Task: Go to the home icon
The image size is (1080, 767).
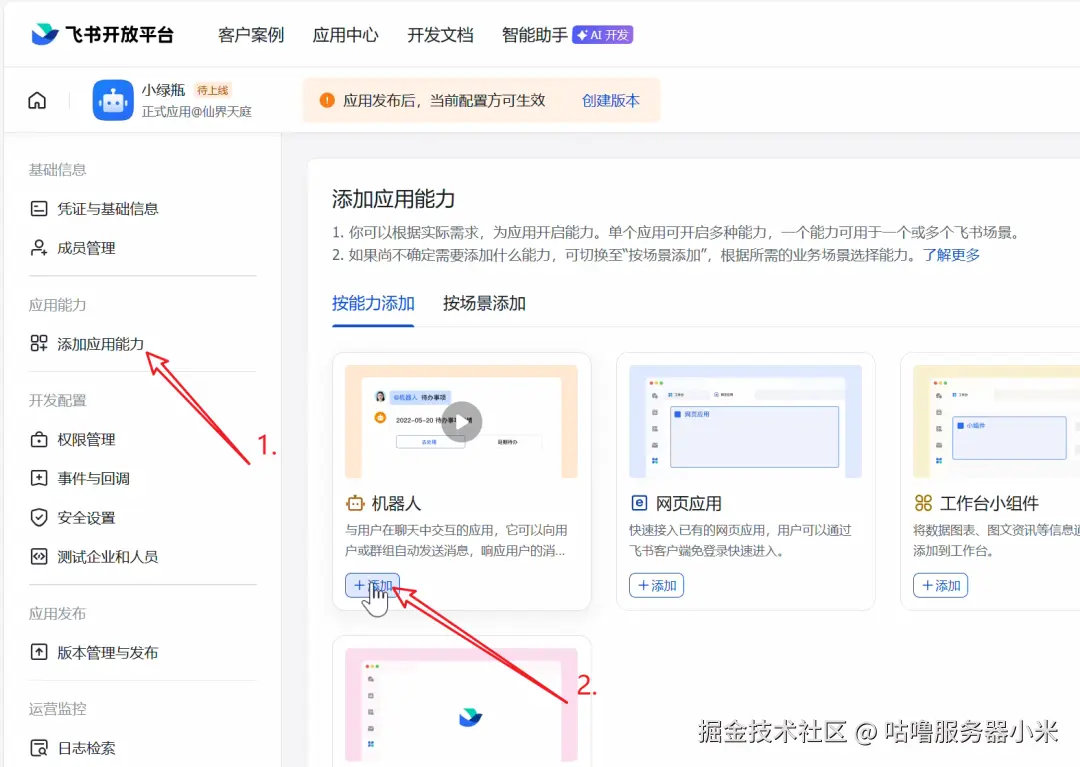Action: (37, 101)
